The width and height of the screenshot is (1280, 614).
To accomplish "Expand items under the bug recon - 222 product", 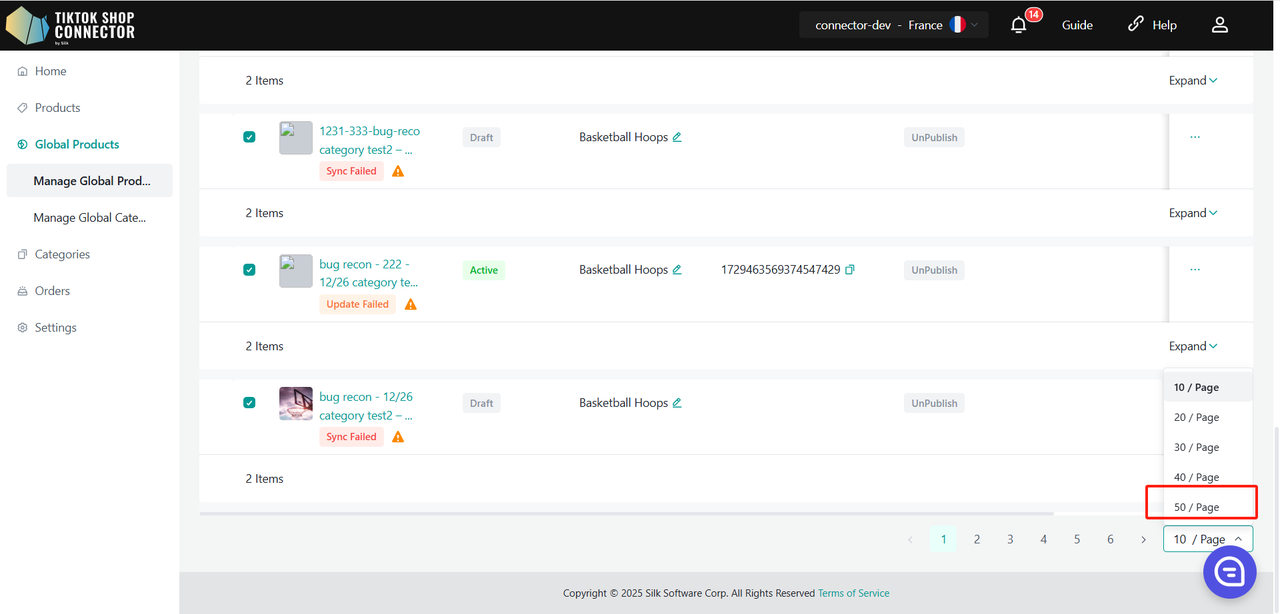I will click(1193, 346).
